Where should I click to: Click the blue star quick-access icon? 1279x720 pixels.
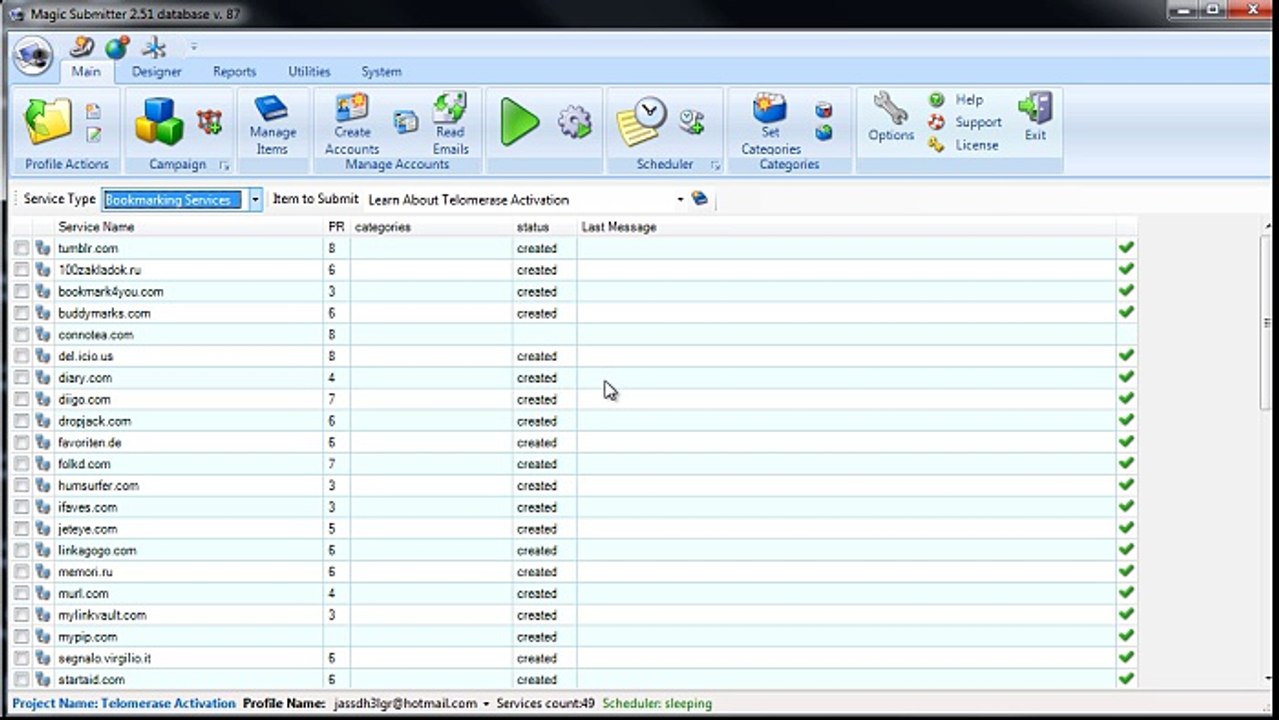tap(154, 47)
